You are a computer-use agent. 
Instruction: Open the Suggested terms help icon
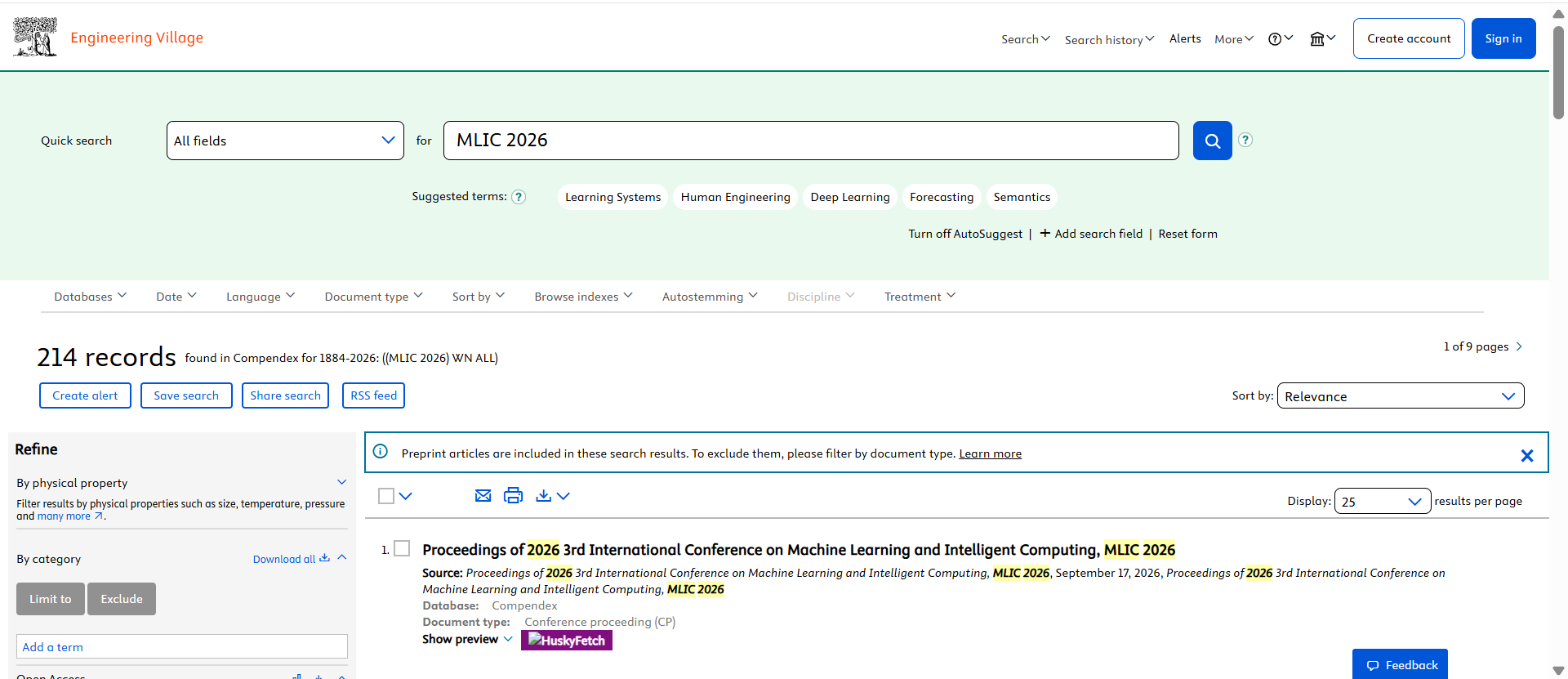[x=519, y=197]
